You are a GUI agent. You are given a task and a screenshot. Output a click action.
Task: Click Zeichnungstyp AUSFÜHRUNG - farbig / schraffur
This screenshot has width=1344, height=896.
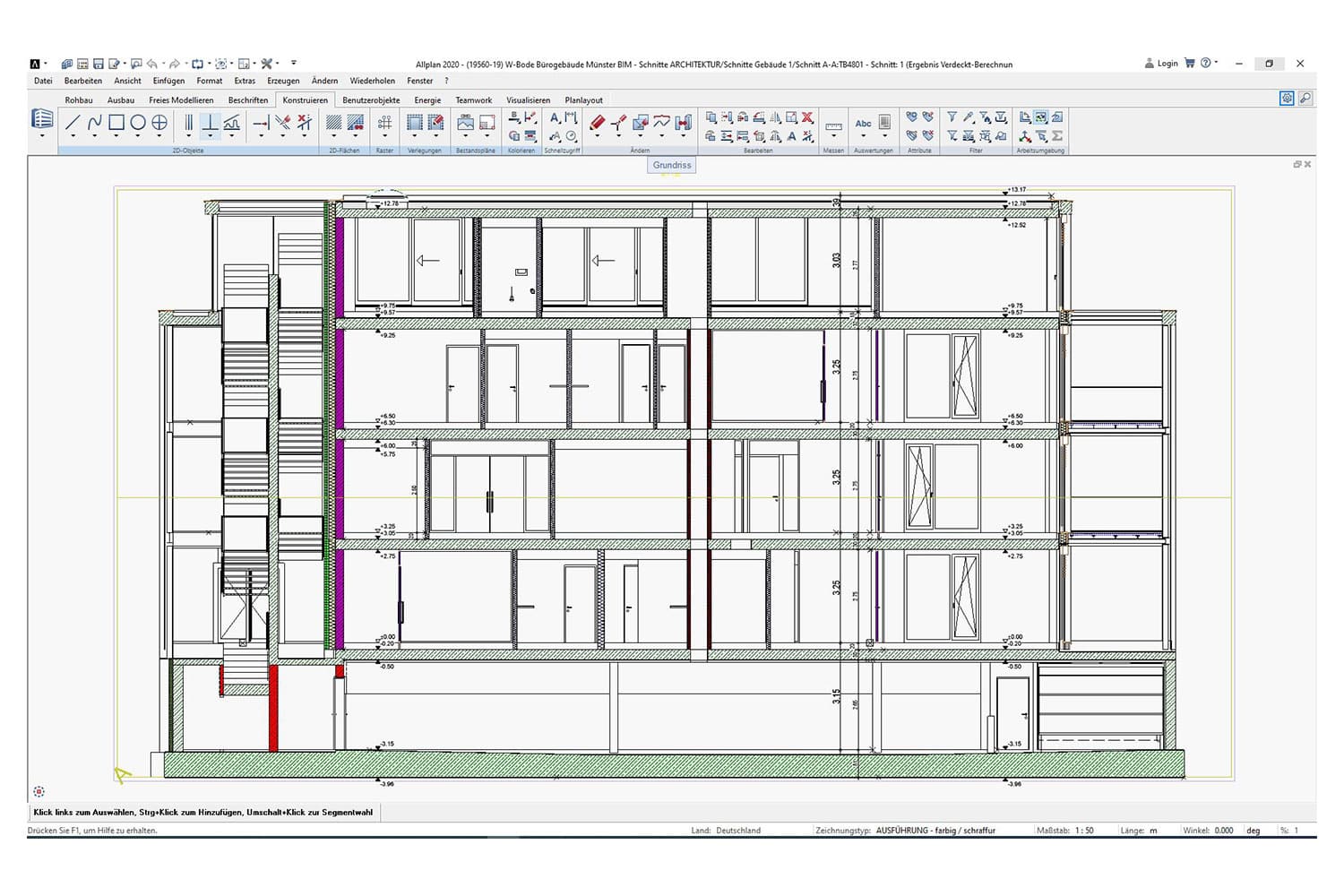coord(935,831)
